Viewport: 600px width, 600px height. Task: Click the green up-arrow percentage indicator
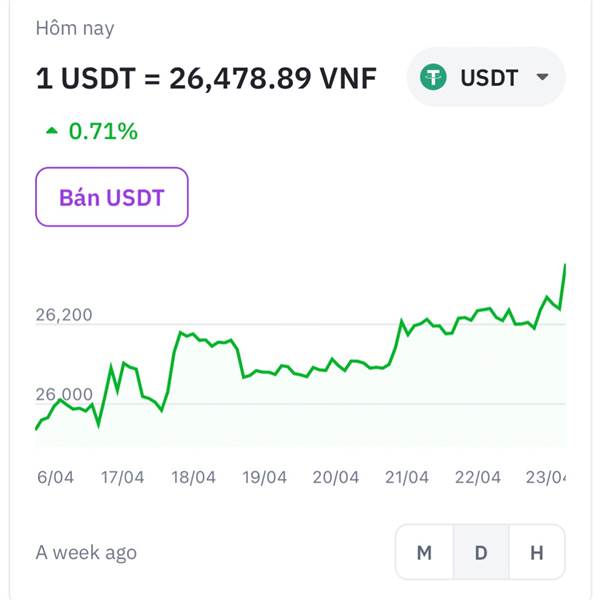[x=52, y=131]
